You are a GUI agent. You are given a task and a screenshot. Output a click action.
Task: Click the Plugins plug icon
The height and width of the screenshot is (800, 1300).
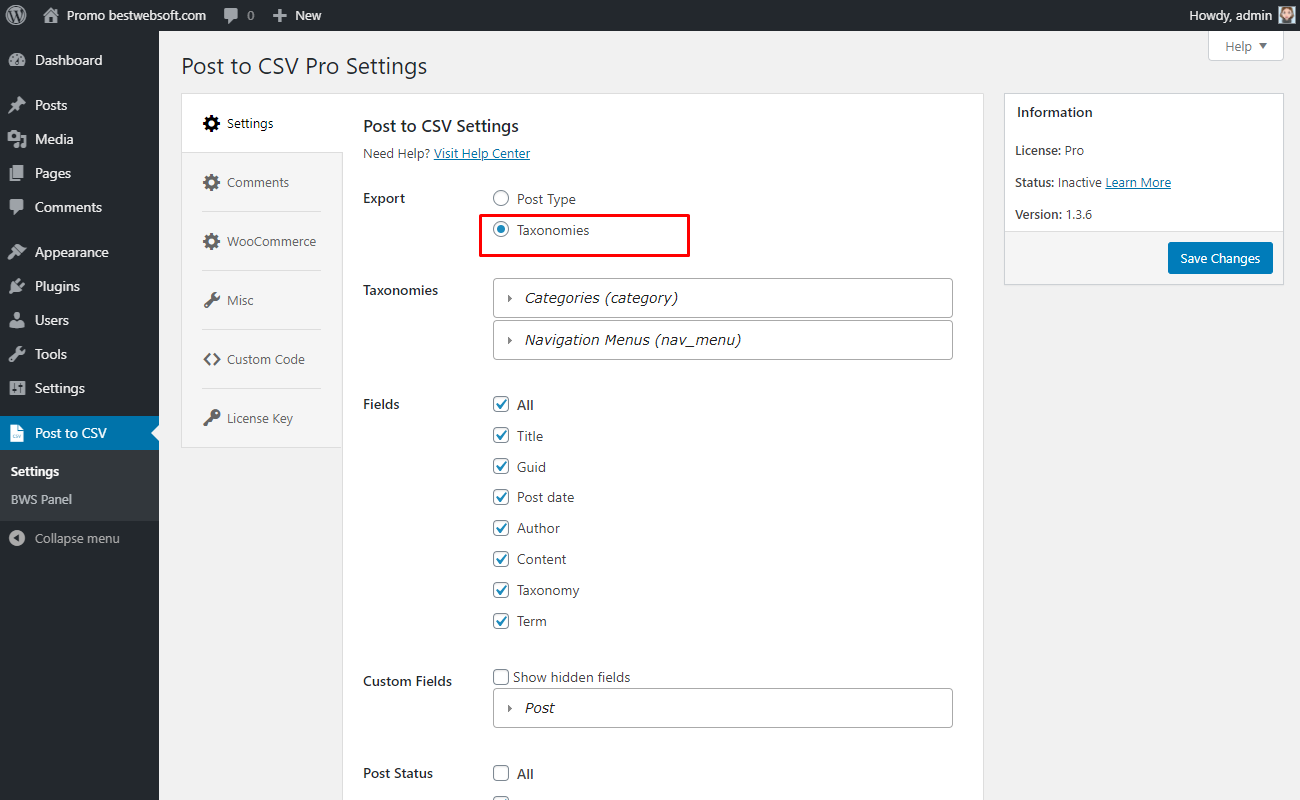(x=17, y=286)
